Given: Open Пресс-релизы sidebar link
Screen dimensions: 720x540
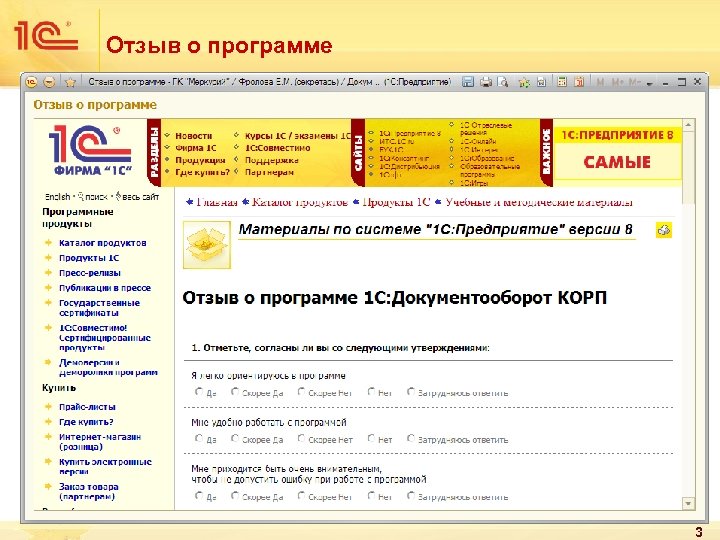Looking at the screenshot, I should click(90, 273).
